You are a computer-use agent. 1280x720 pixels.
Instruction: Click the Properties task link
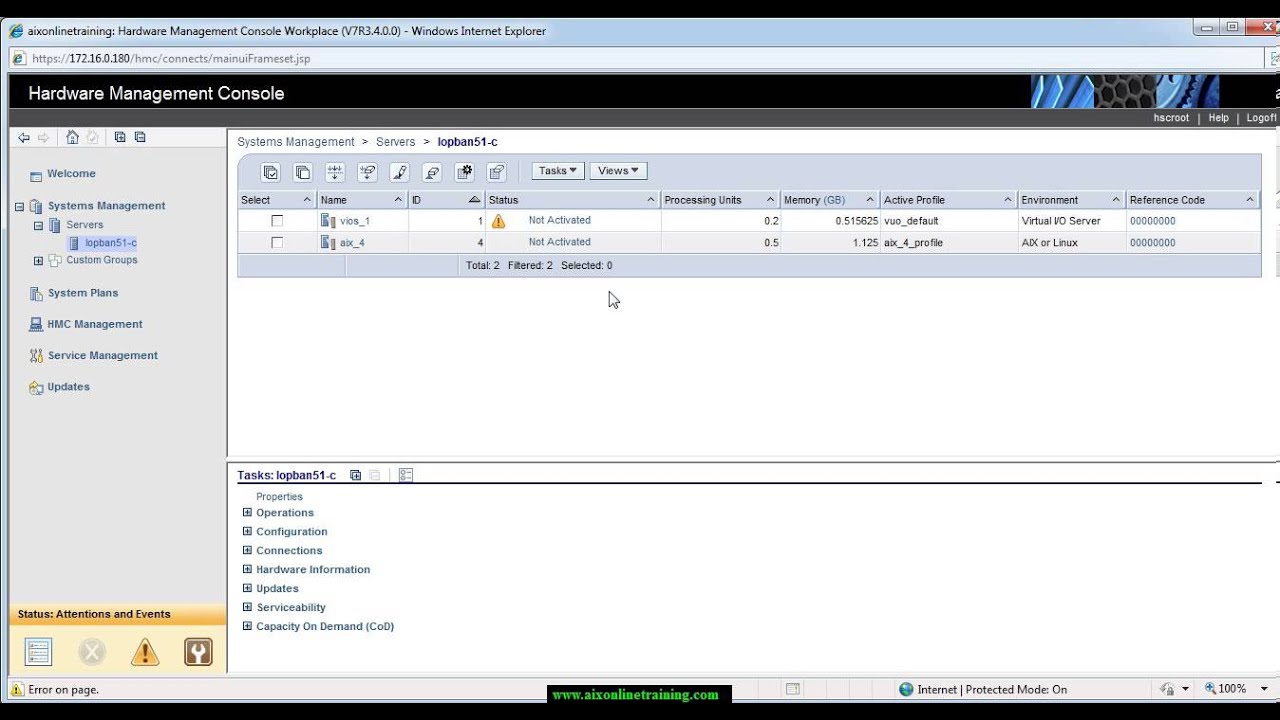click(279, 497)
